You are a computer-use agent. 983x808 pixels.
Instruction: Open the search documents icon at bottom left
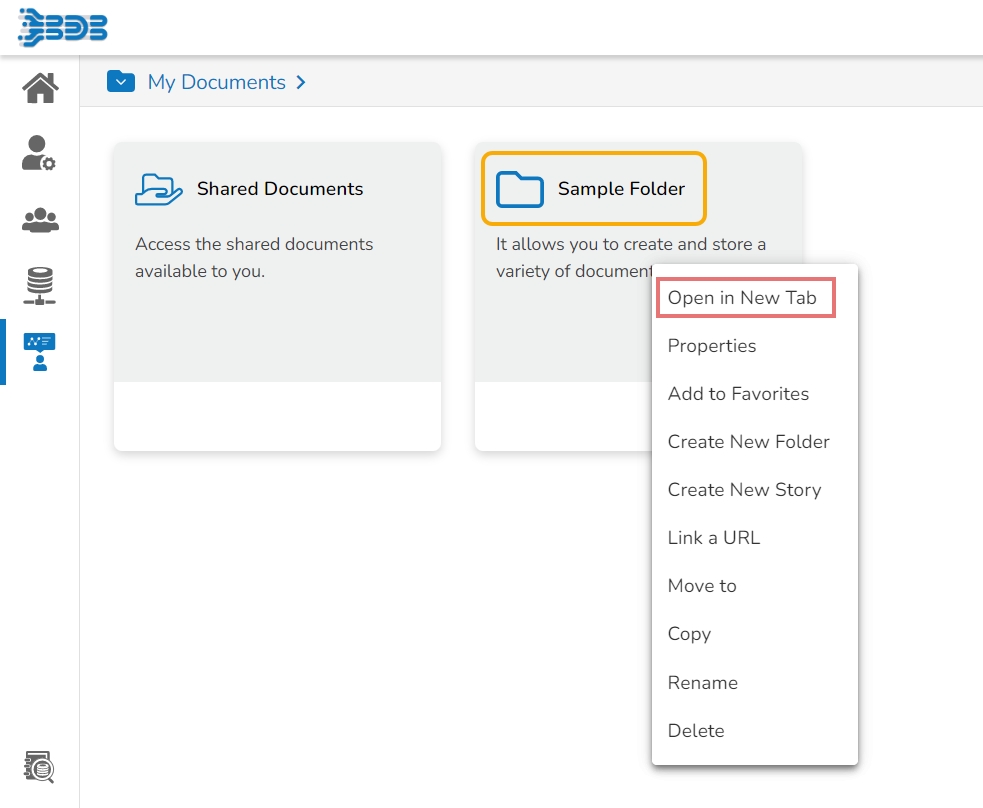point(40,767)
